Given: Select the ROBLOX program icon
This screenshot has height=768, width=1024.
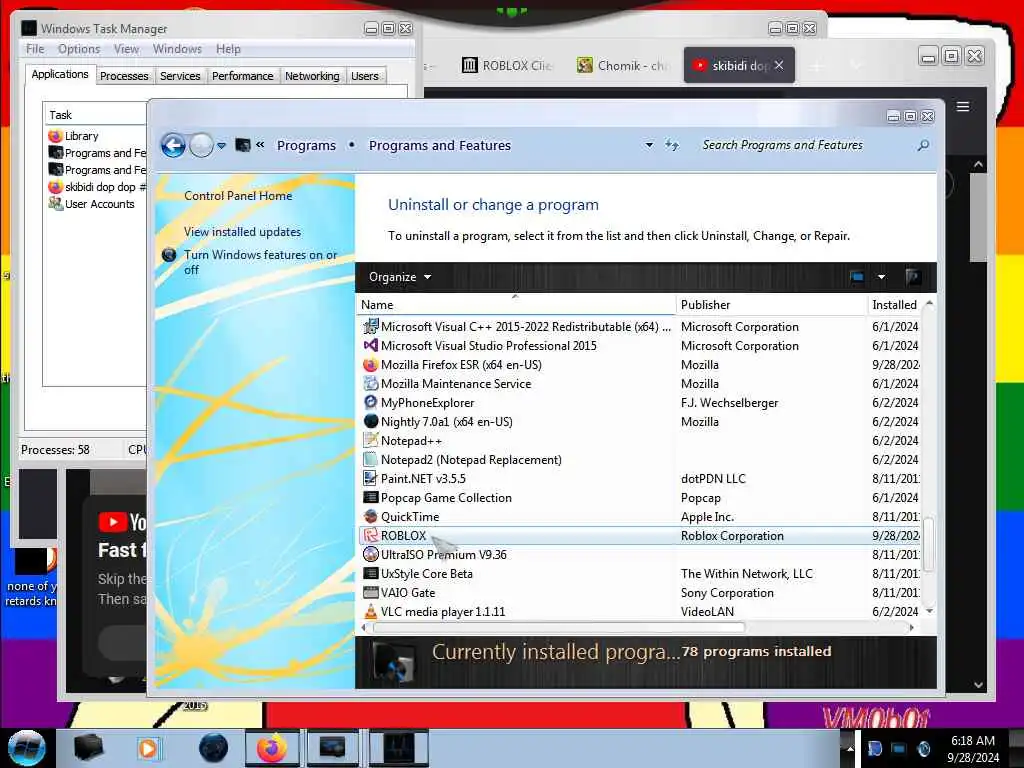Looking at the screenshot, I should coord(370,536).
